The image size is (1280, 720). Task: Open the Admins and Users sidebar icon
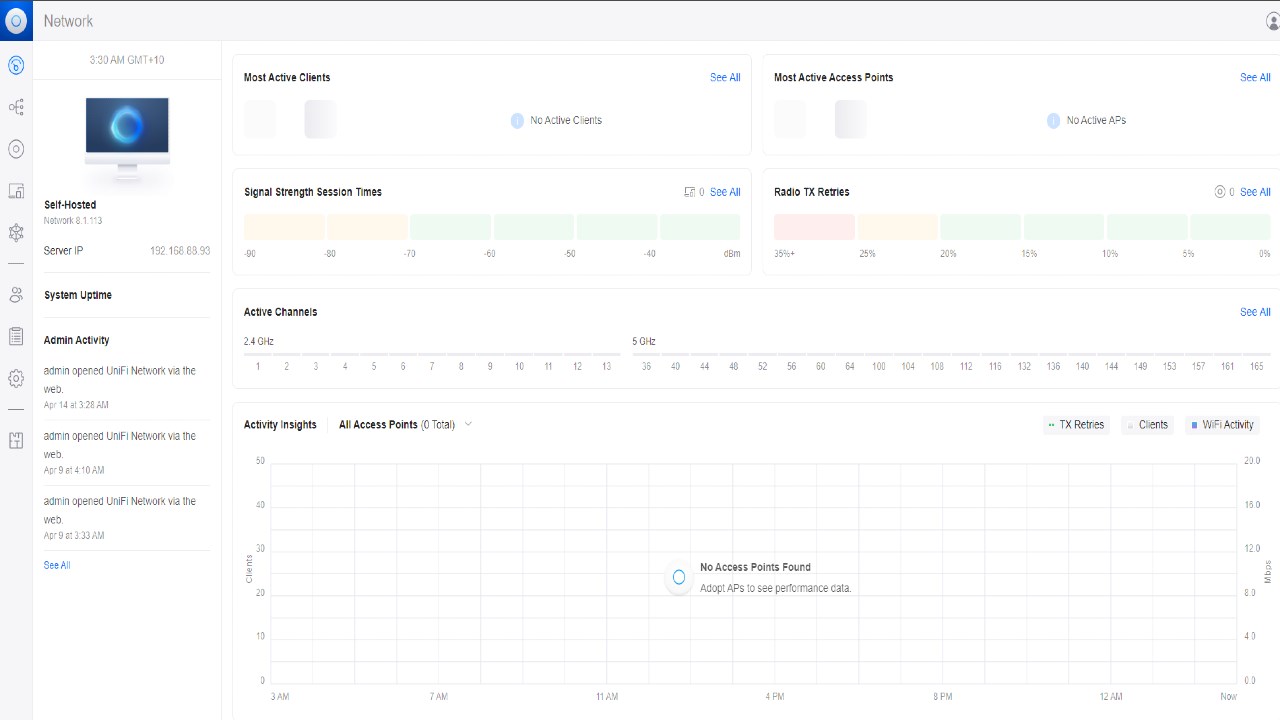[16, 295]
